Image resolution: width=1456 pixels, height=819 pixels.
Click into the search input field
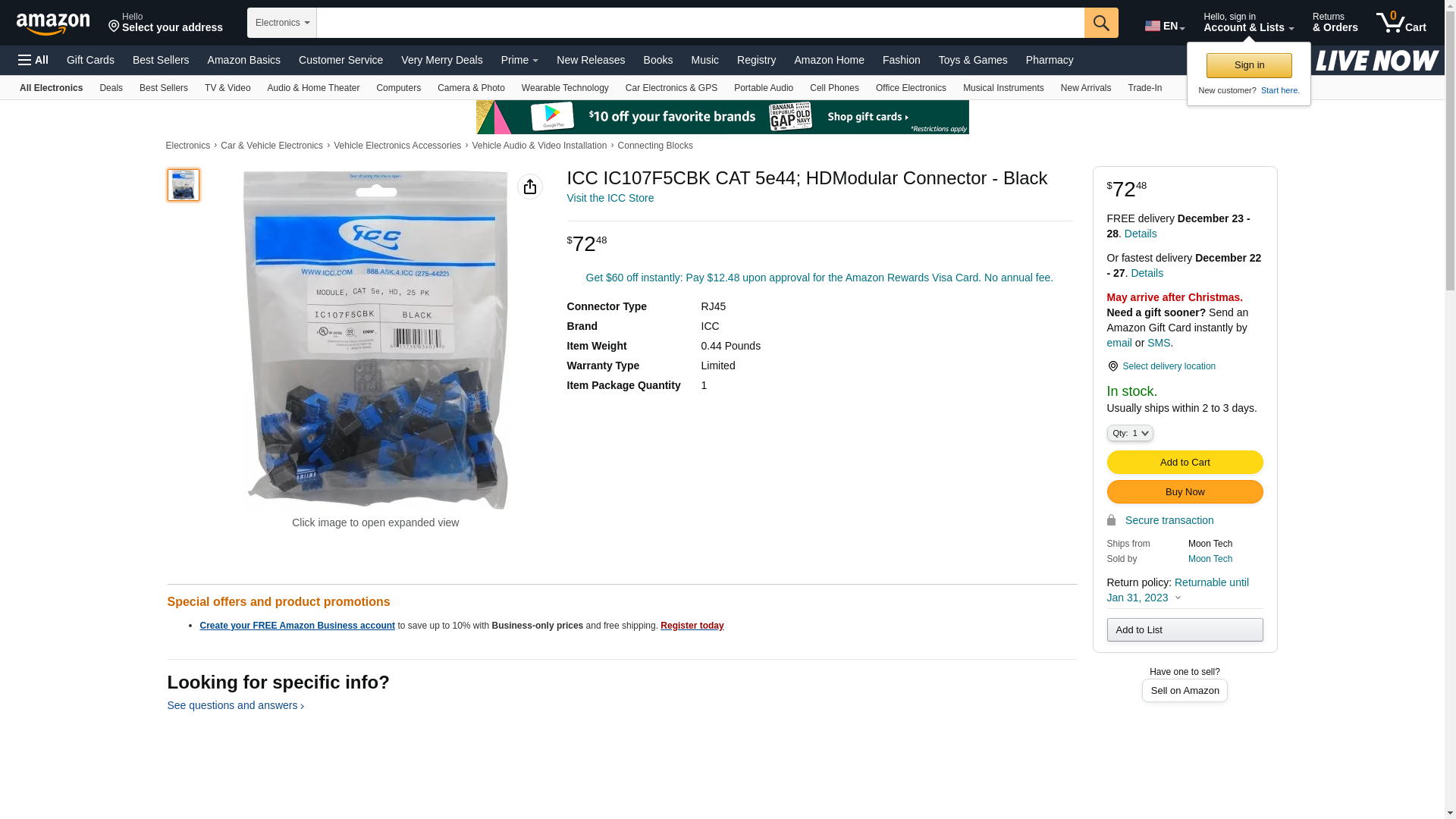click(700, 23)
